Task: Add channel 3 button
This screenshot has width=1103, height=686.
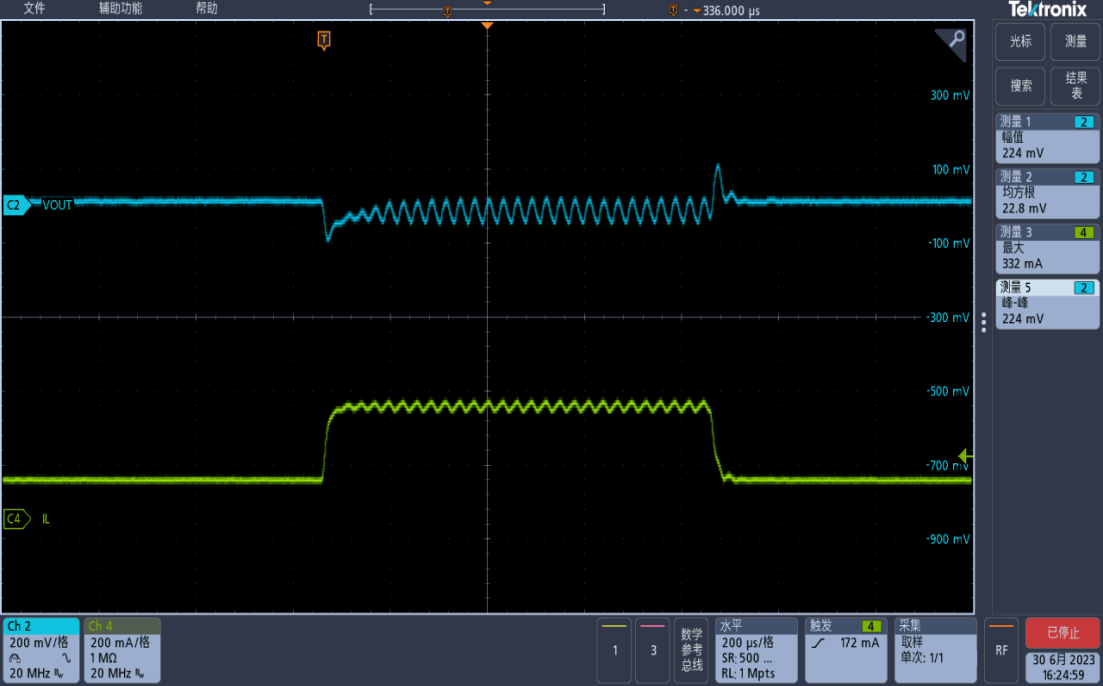Action: (x=653, y=649)
